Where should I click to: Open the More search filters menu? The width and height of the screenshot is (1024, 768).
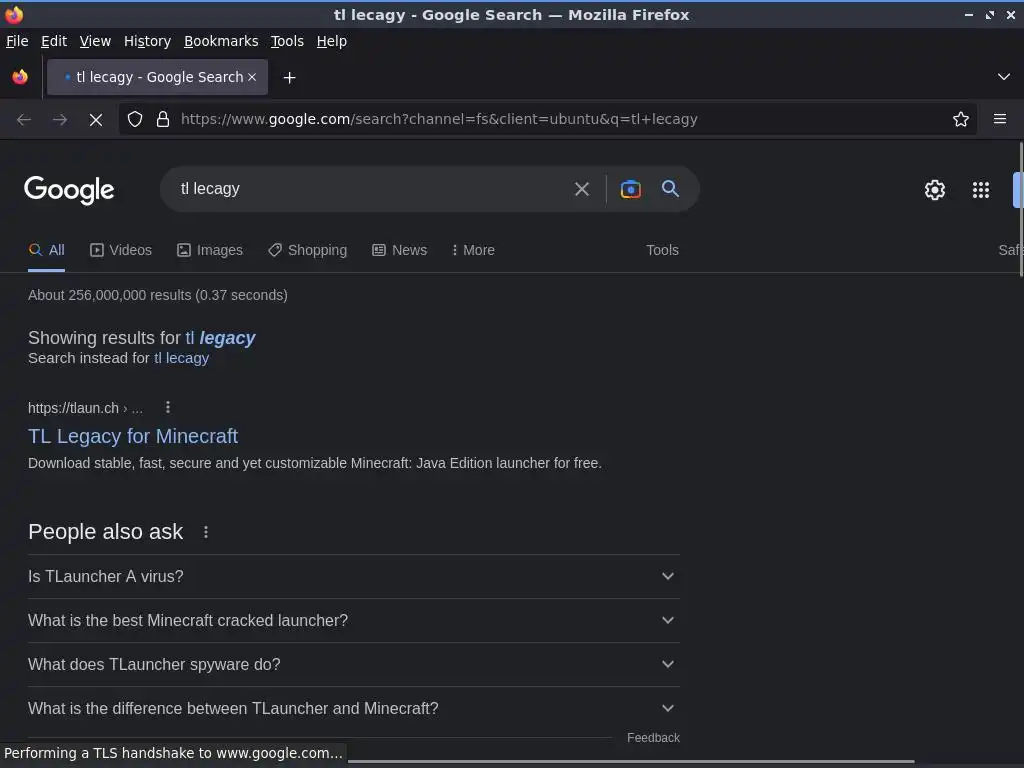click(x=473, y=250)
